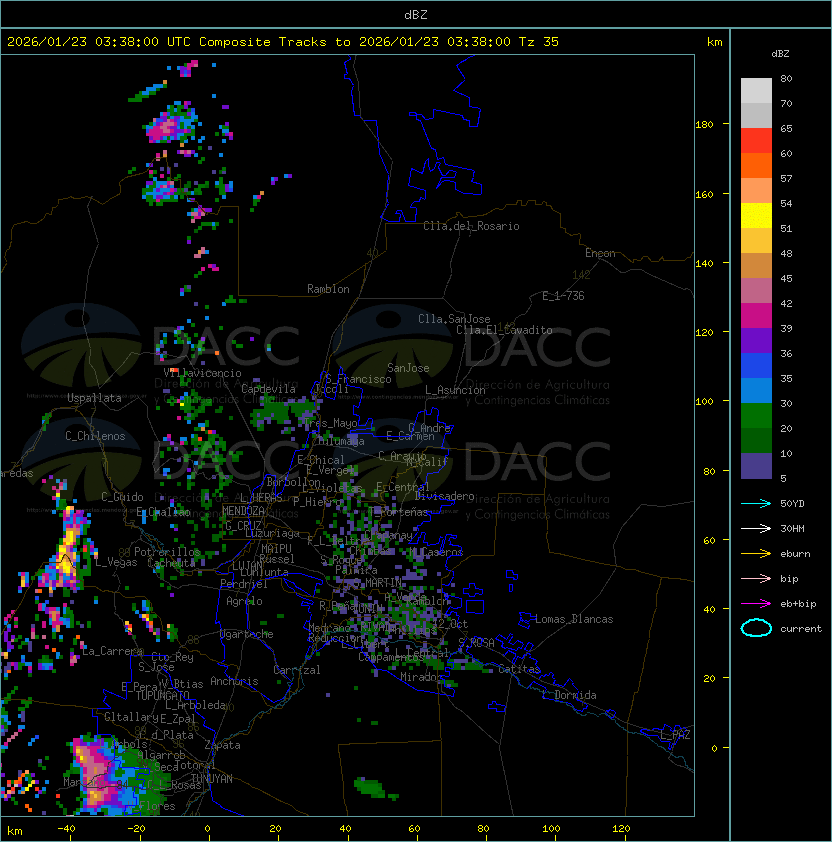
Task: Click the 'C_Chilenos' map label
Action: (x=95, y=436)
